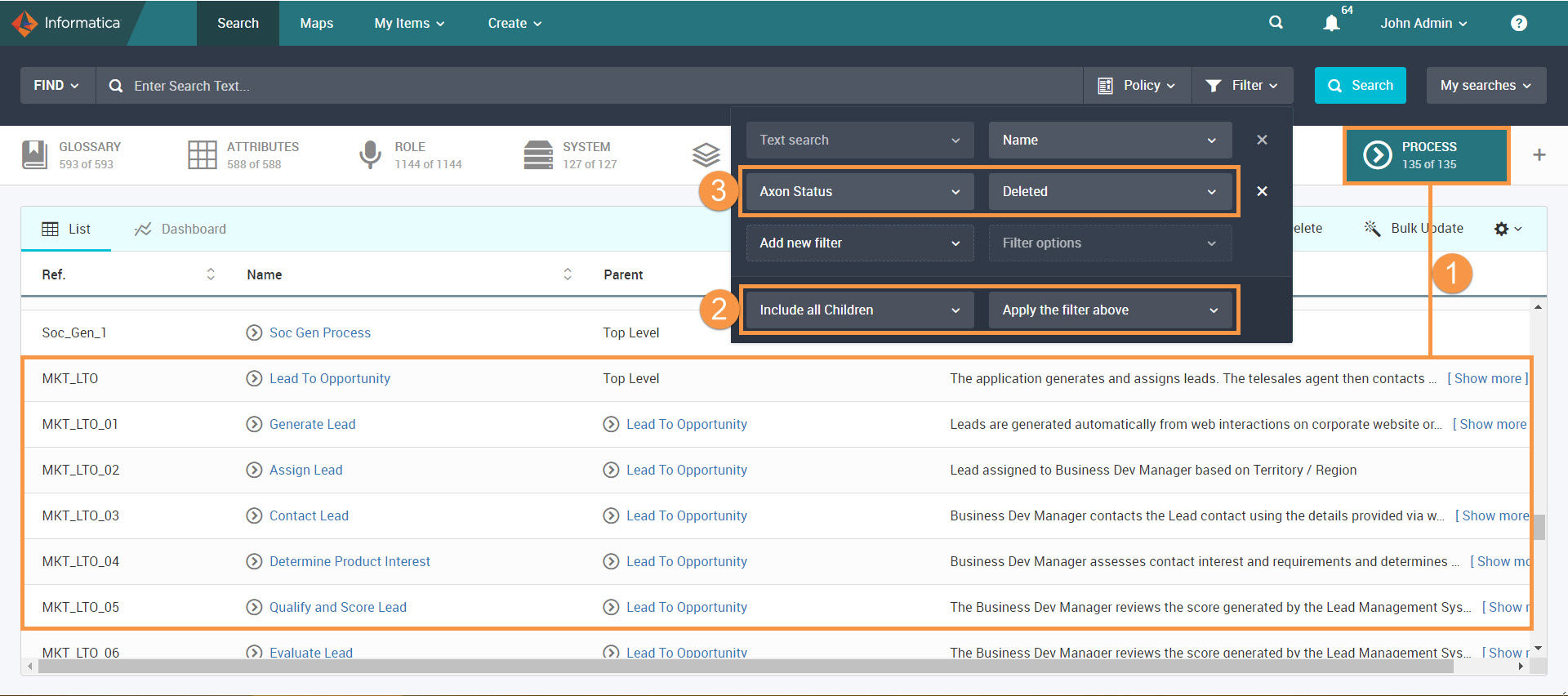Switch to the List view tab
This screenshot has height=696, width=1568.
66,229
